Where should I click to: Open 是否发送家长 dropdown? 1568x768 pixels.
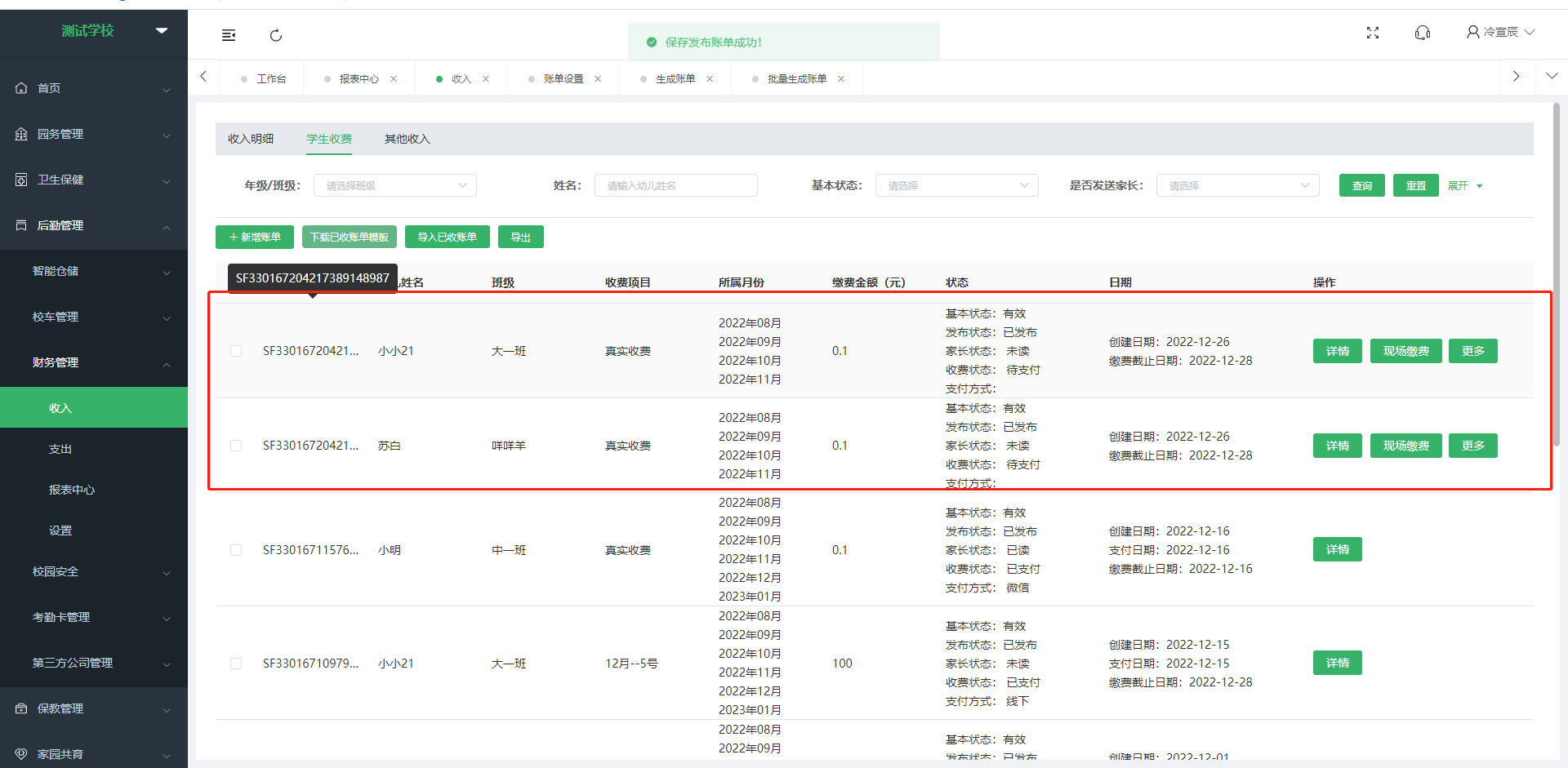click(1238, 185)
